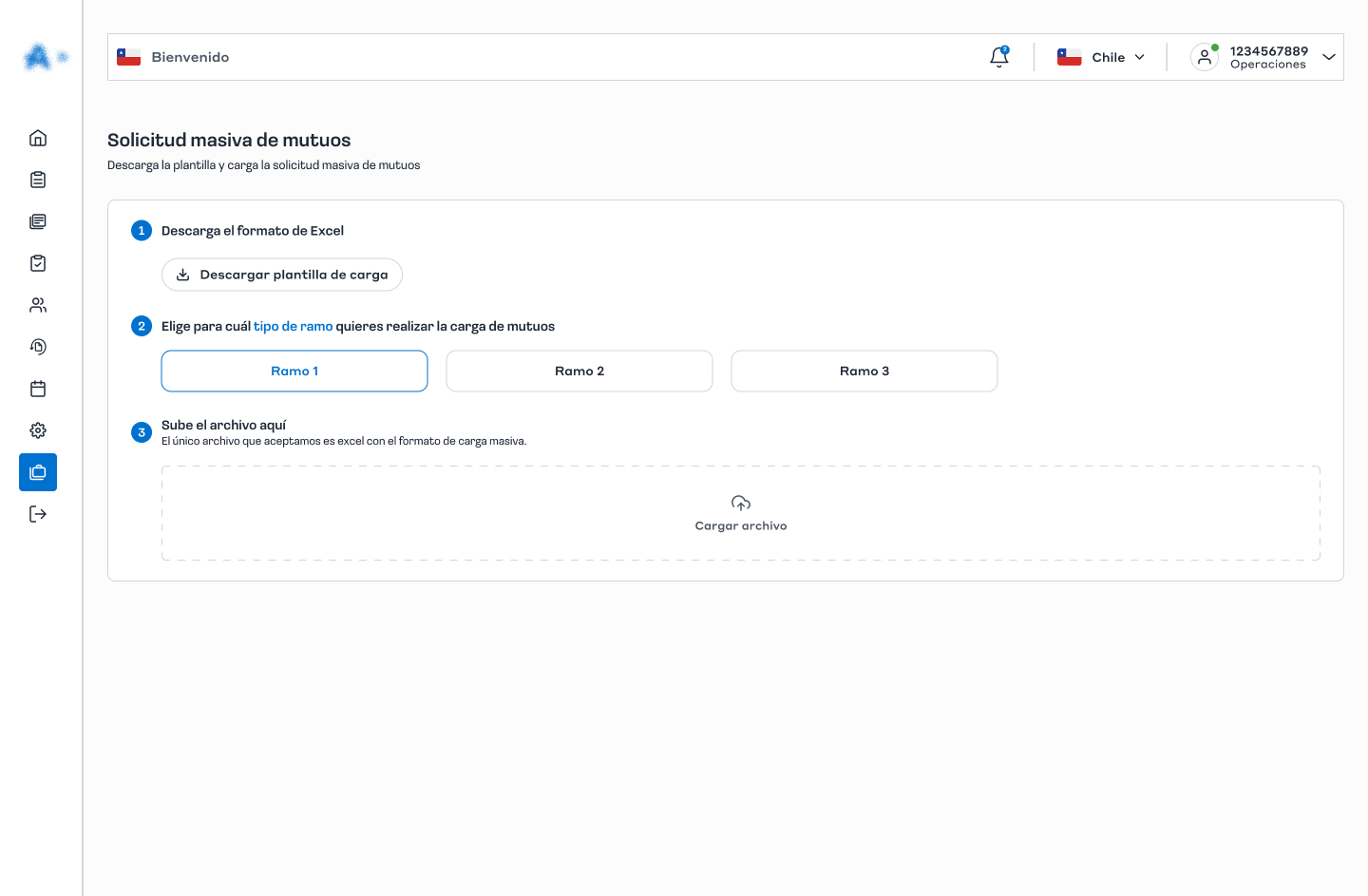Click the home icon in sidebar
This screenshot has width=1368, height=896.
[x=38, y=138]
